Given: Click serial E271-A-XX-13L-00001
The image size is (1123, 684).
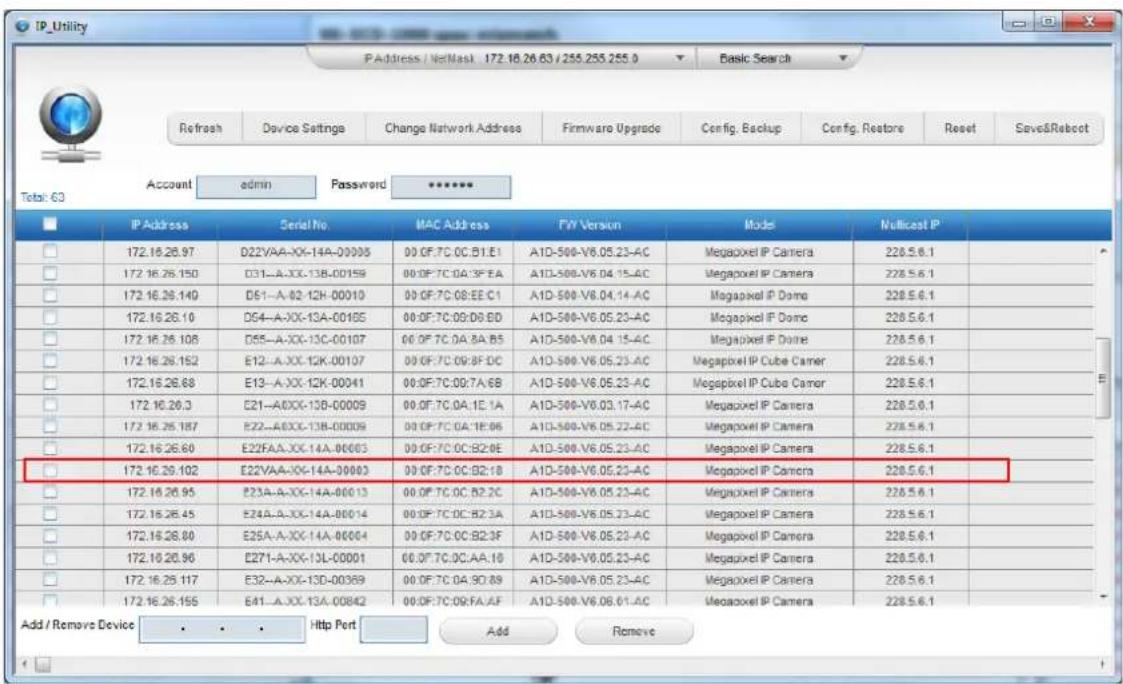Looking at the screenshot, I should [304, 558].
